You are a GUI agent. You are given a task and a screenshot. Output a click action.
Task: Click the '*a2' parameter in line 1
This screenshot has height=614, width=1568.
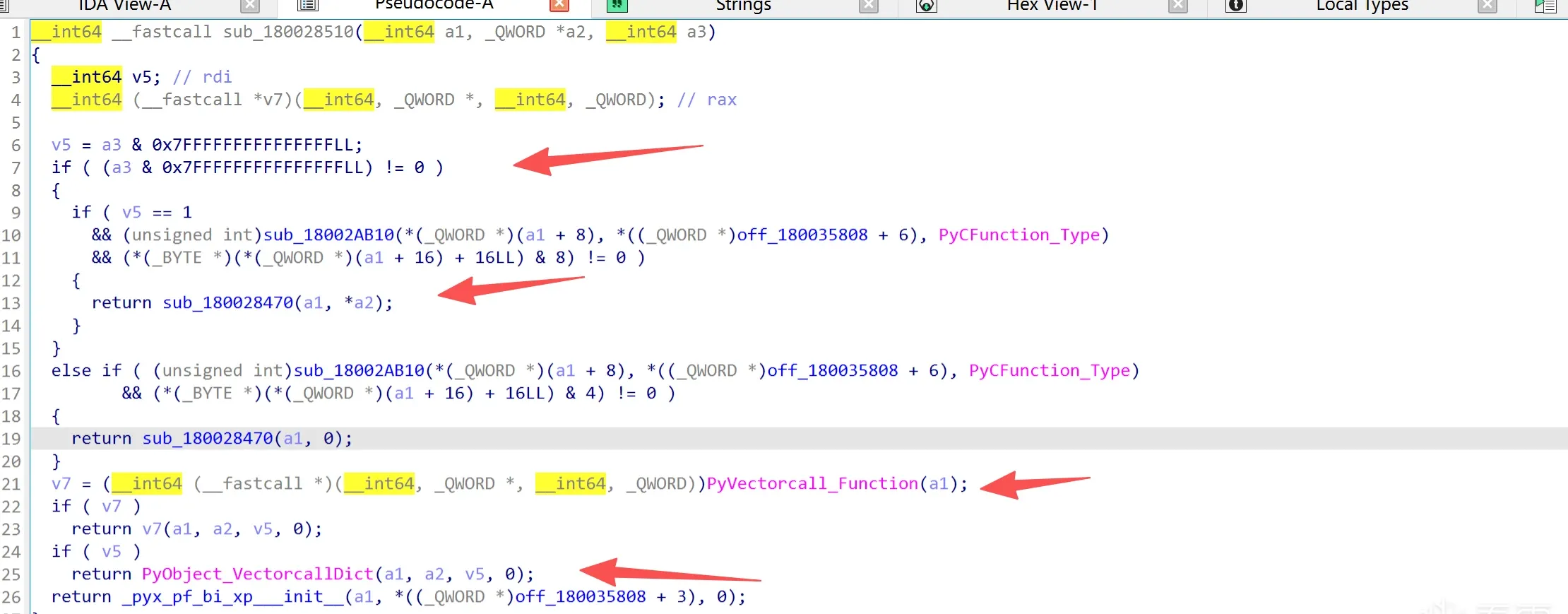571,32
